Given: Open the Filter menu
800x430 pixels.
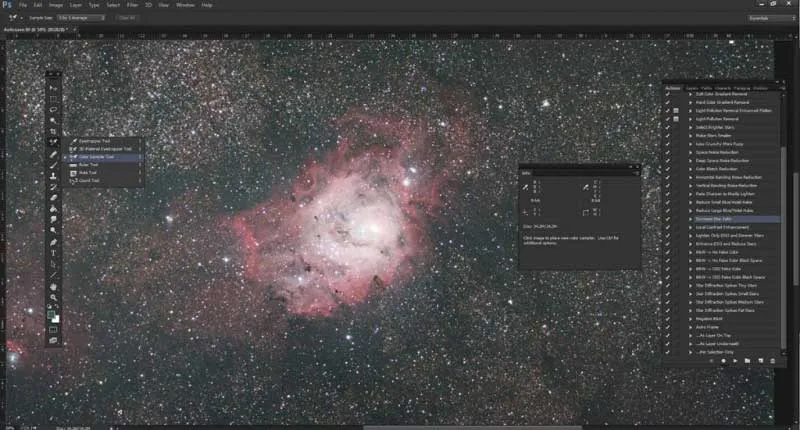Looking at the screenshot, I should point(132,5).
